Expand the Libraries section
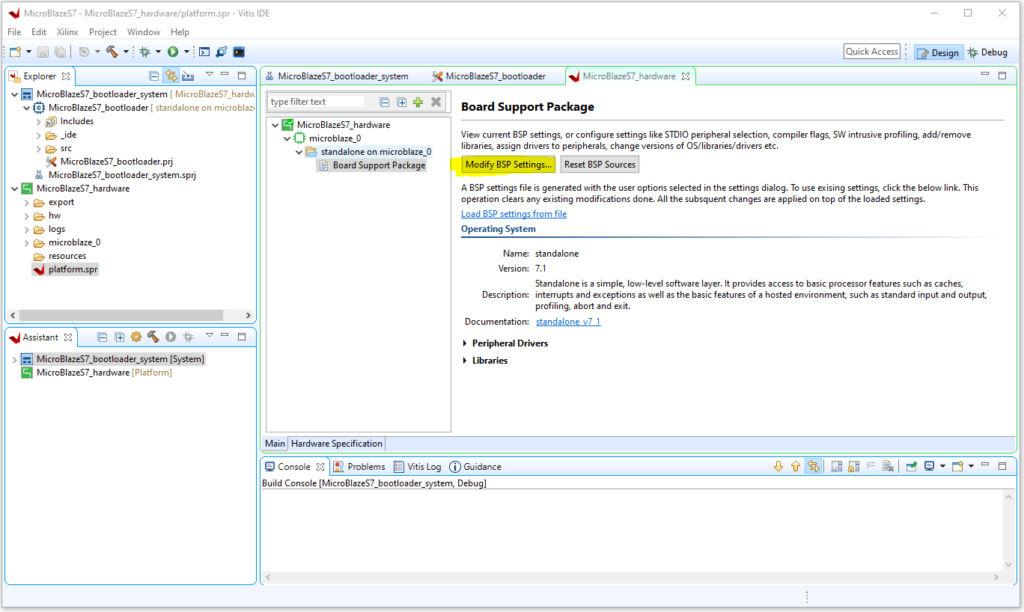The image size is (1024, 612). tap(489, 360)
